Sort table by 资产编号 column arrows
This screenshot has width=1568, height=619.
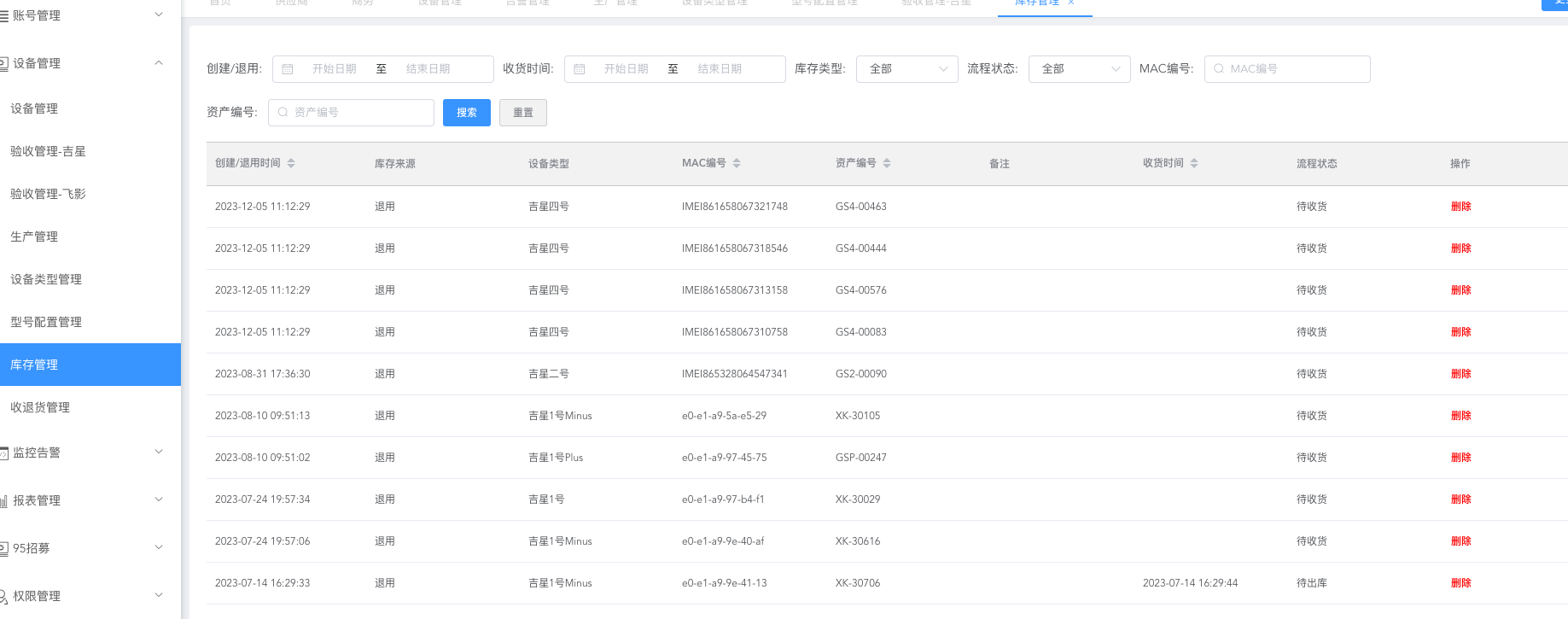pyautogui.click(x=887, y=163)
